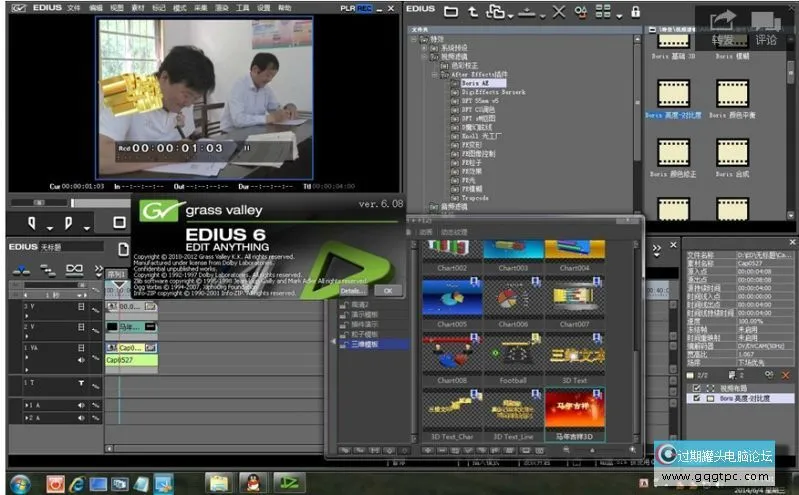799x495 pixels.
Task: Click the Set In point marker icon
Action: pyautogui.click(x=33, y=223)
